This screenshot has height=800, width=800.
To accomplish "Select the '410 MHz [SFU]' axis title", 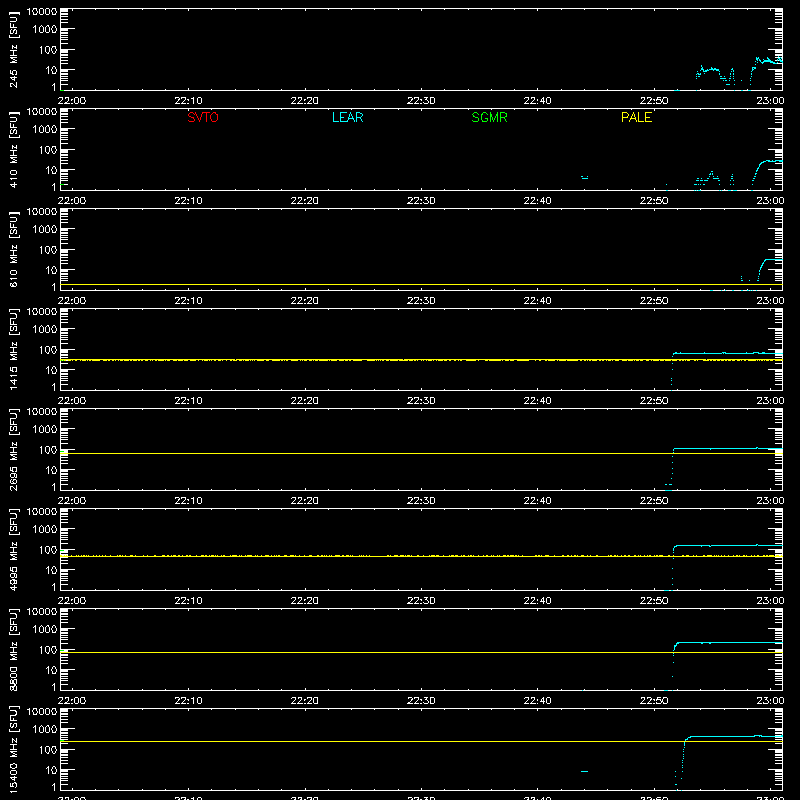I will pos(13,149).
